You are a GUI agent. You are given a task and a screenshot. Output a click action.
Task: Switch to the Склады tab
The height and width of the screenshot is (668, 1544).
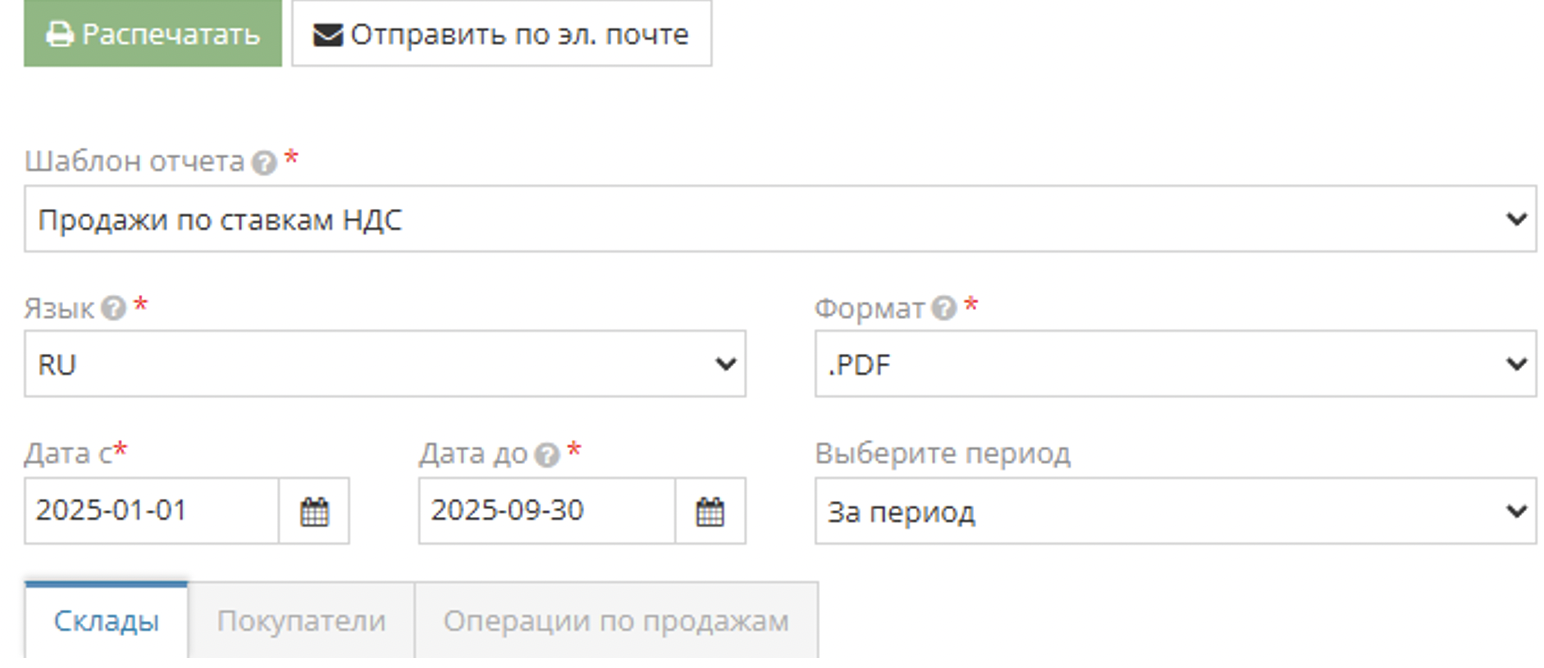[x=105, y=620]
